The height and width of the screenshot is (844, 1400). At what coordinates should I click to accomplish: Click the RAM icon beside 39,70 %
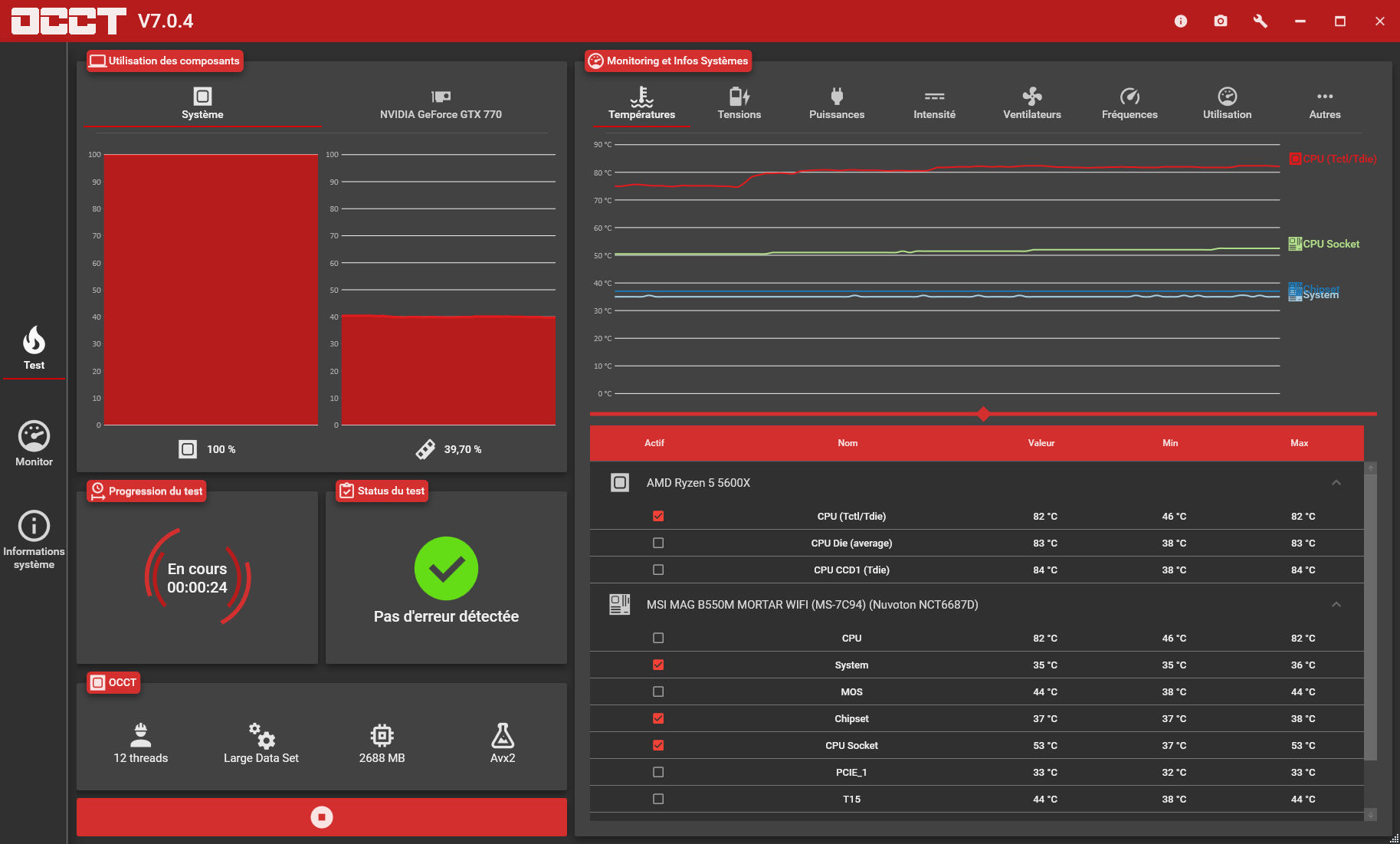425,449
